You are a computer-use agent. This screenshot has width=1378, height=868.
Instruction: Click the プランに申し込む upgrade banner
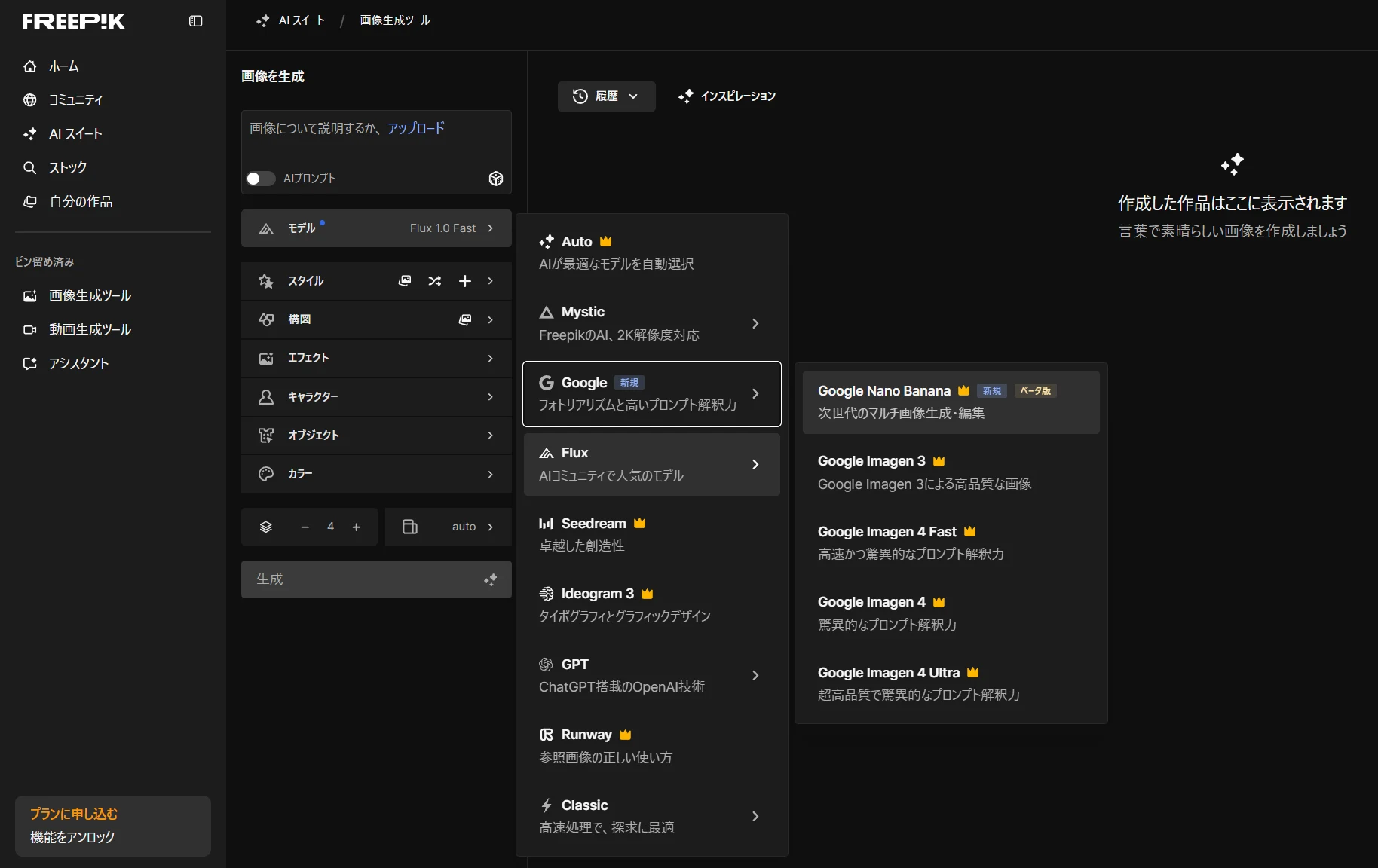tap(113, 826)
